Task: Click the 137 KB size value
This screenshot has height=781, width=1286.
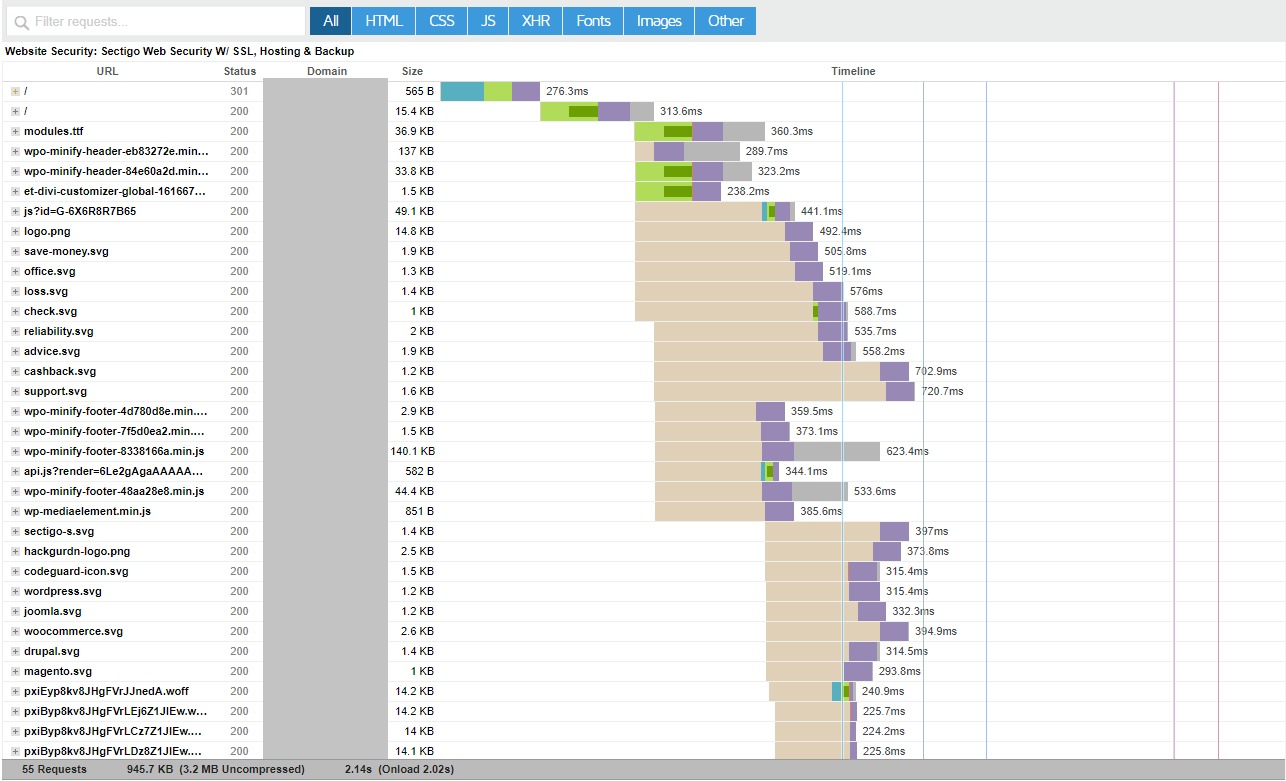Action: (x=416, y=151)
